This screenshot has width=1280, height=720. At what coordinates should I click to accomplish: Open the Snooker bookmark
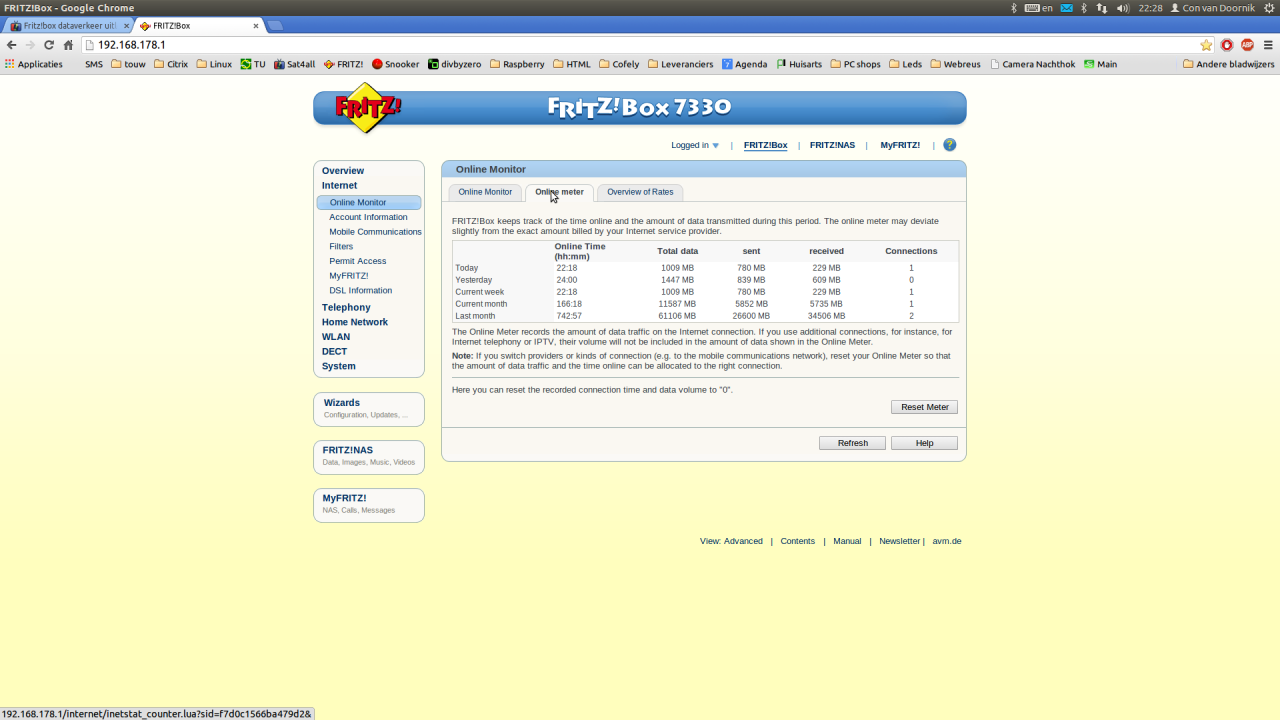click(x=395, y=64)
